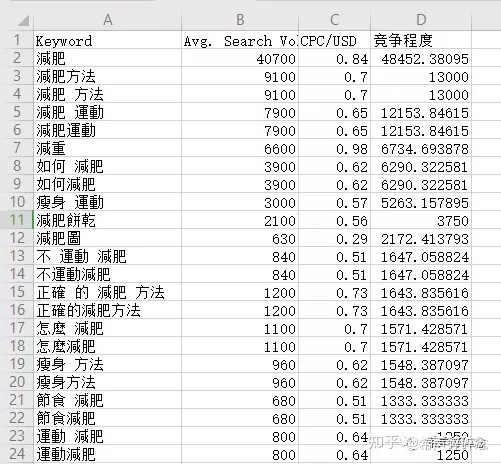Click the 如何減肥 cell in row 9

[x=107, y=184]
